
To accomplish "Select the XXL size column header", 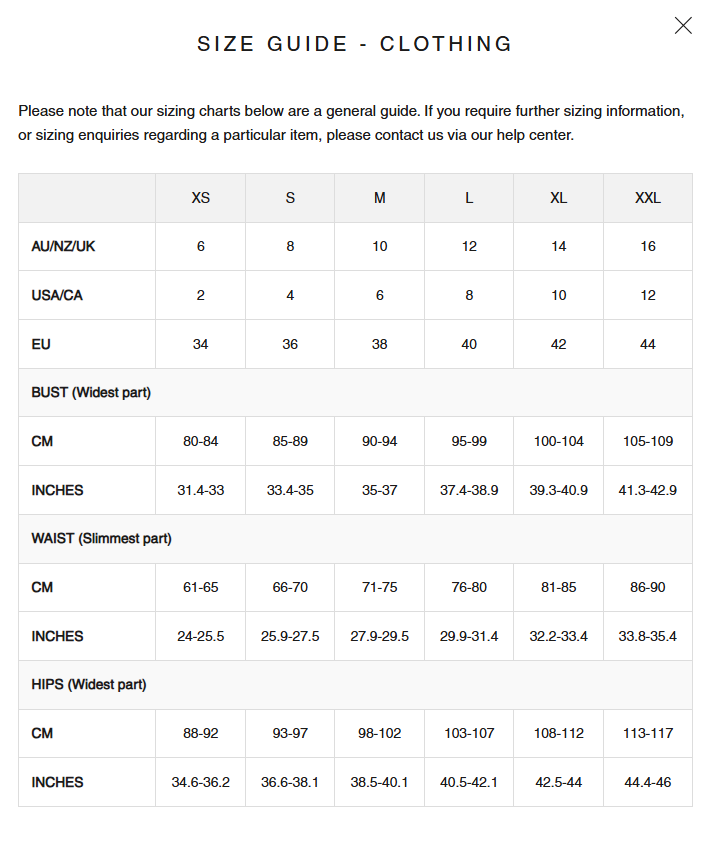I will point(648,198).
